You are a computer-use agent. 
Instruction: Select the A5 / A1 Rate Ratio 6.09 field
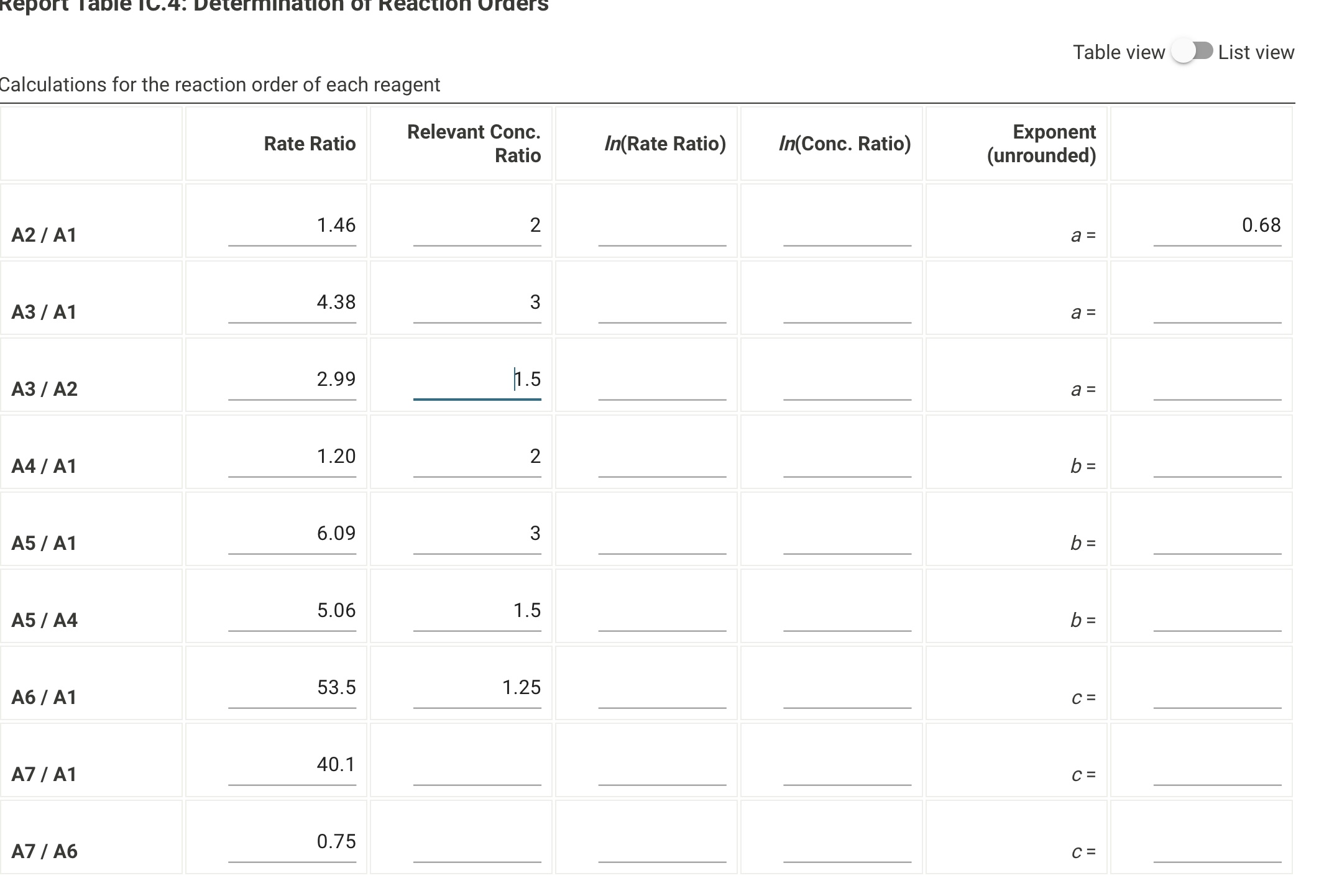tap(292, 534)
